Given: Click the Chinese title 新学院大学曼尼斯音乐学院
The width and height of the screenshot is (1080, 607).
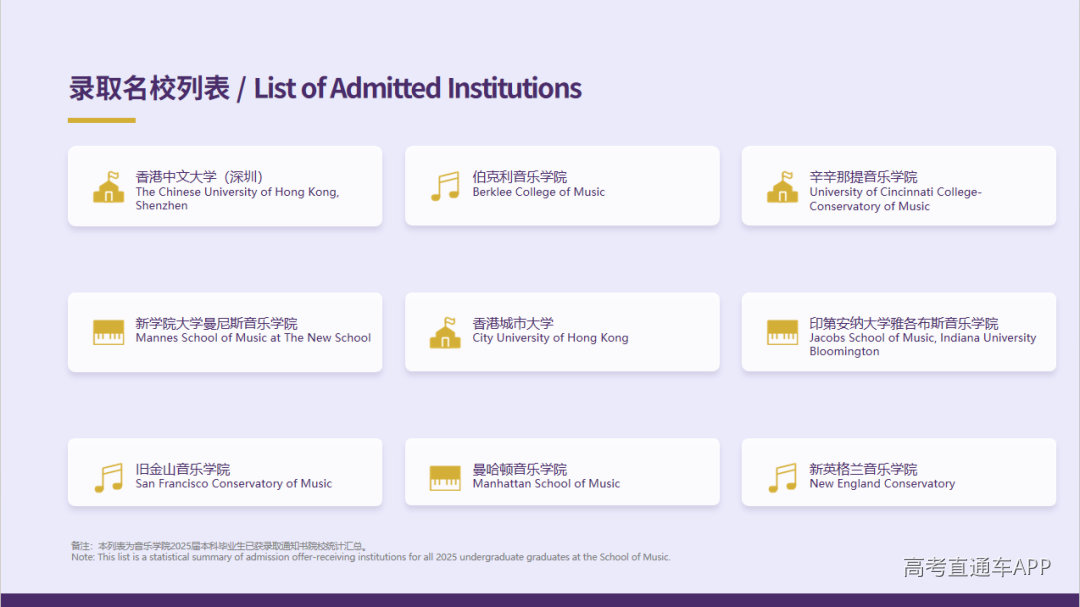Looking at the screenshot, I should click(216, 323).
